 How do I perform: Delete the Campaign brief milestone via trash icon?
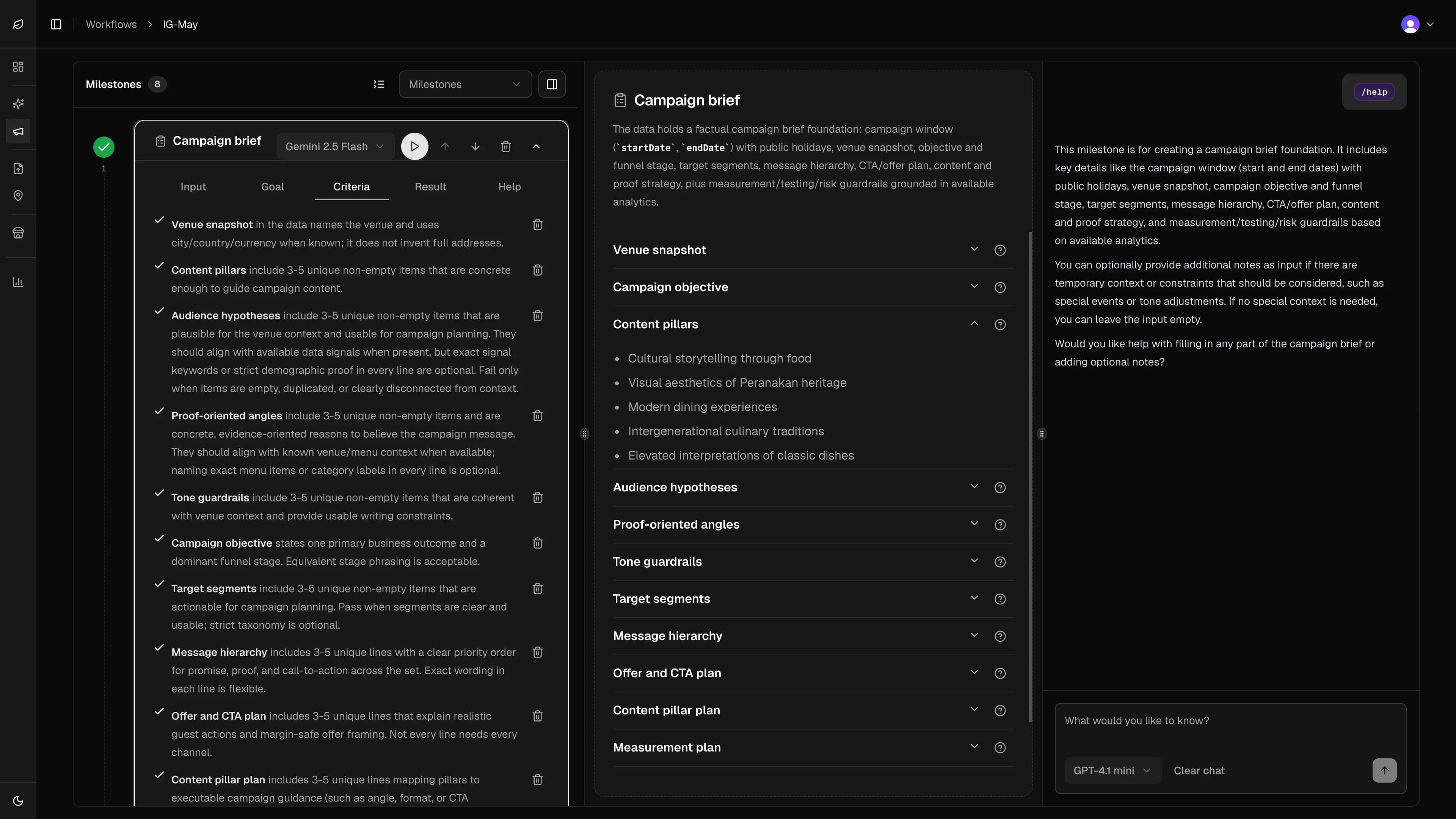click(506, 146)
